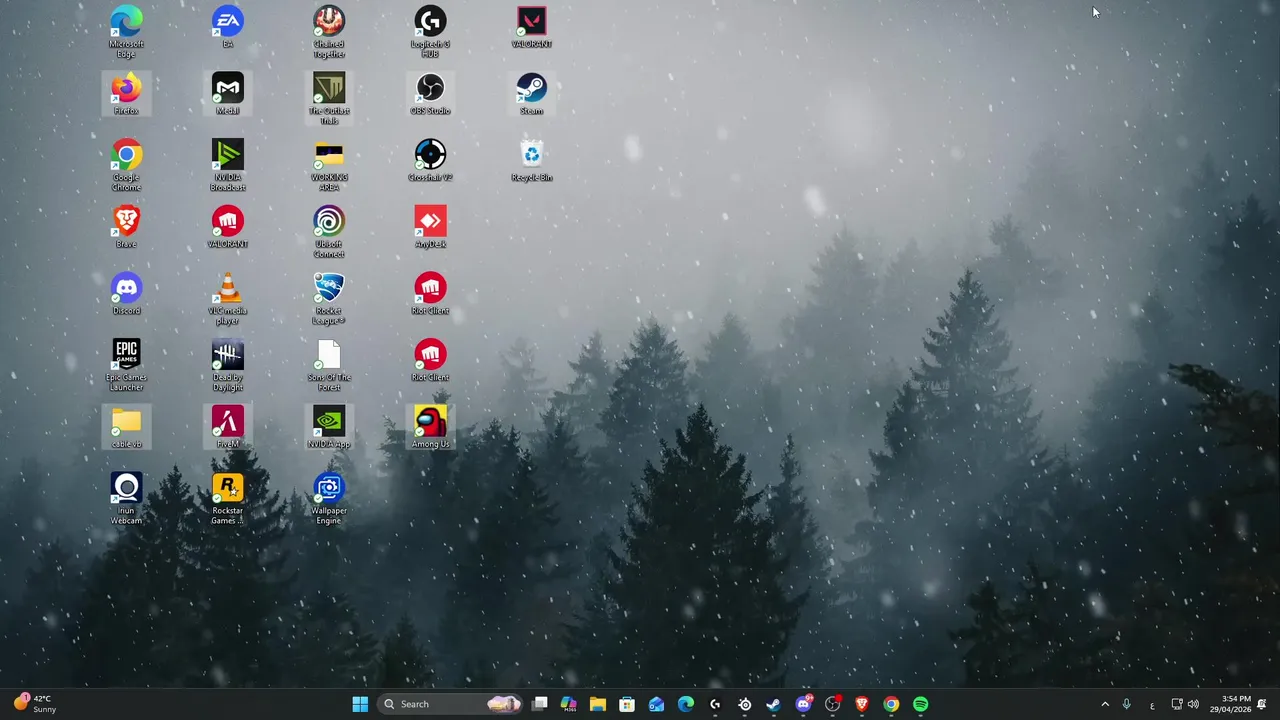Select the NVIDIA Broadcast desktop icon
This screenshot has width=1280, height=720.
(x=228, y=165)
